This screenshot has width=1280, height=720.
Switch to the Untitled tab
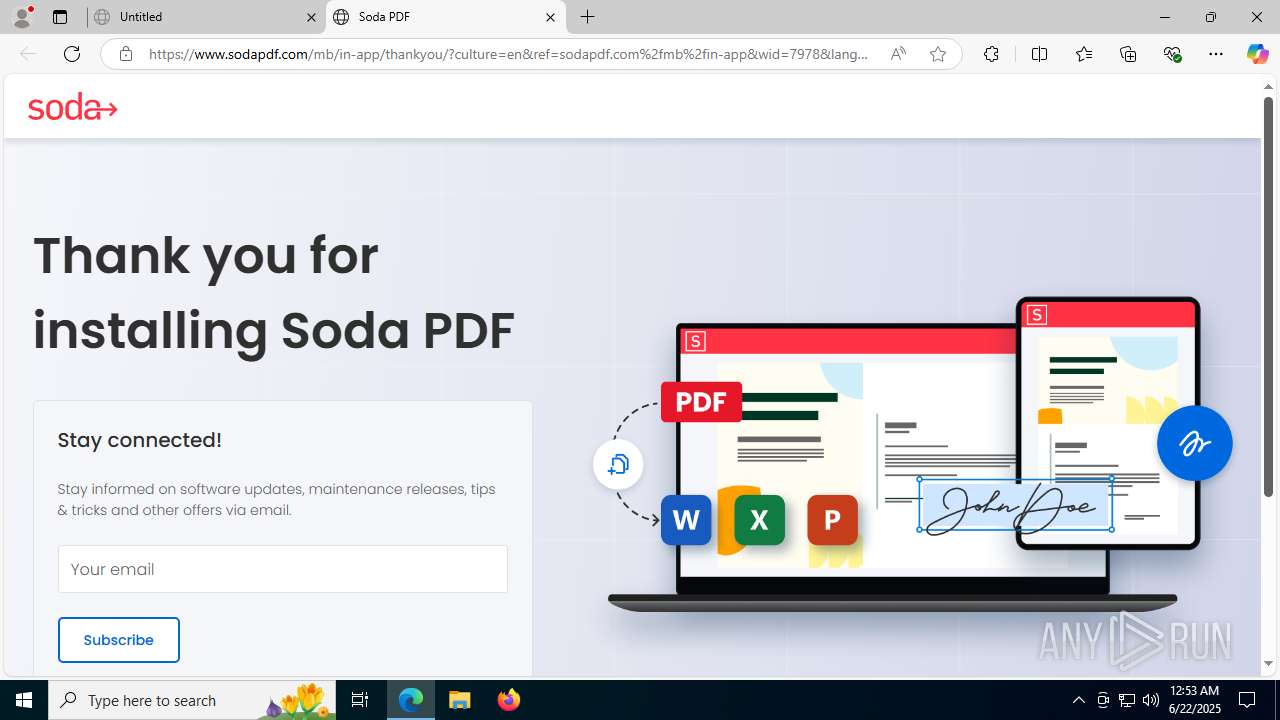(x=205, y=17)
